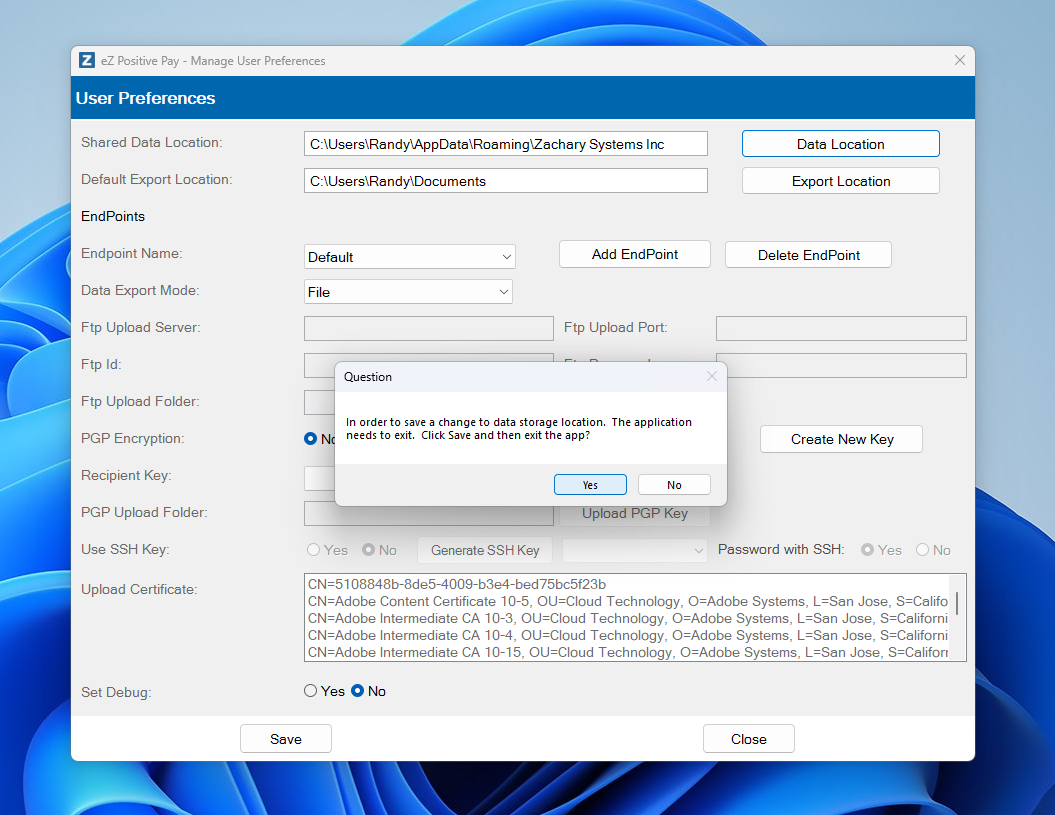Select Yes for Use SSH Key

(x=314, y=550)
